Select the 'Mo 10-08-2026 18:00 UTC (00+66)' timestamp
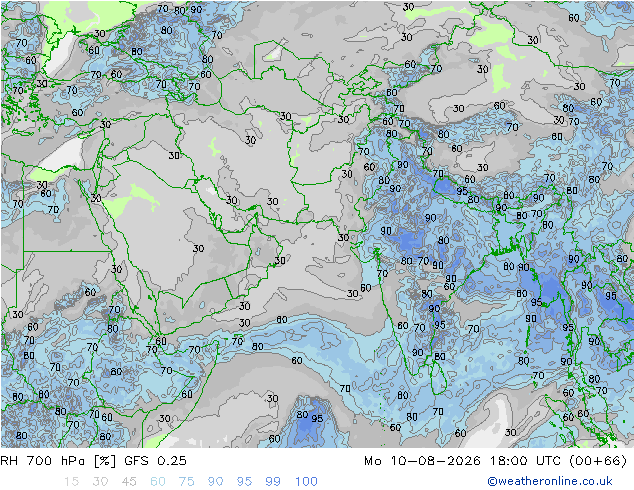The width and height of the screenshot is (634, 490). (495, 460)
